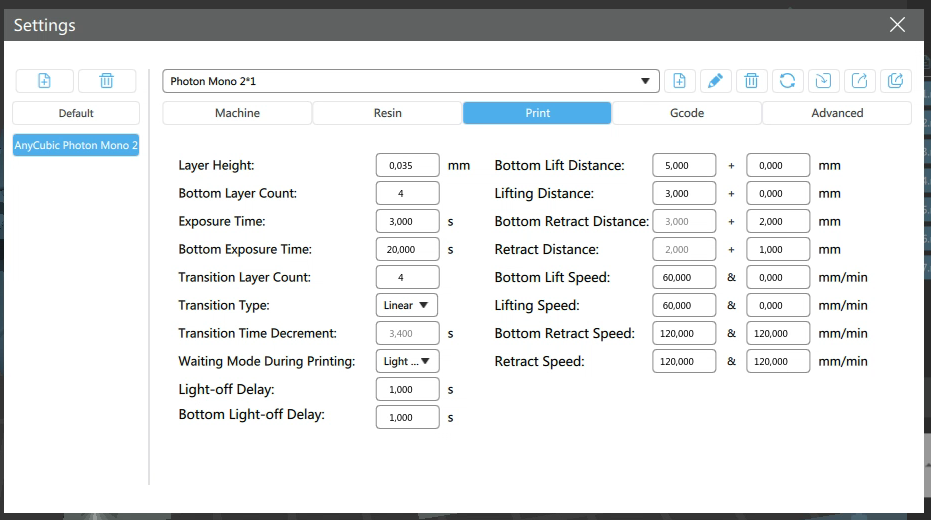
Task: Open the Transition Type Linear dropdown
Action: pyautogui.click(x=407, y=305)
